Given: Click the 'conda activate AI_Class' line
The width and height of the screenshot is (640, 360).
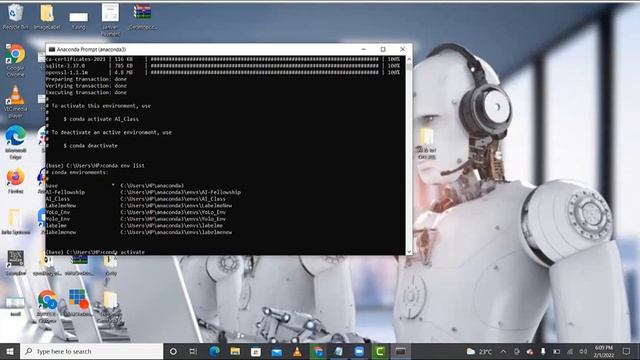Looking at the screenshot, I should 101,119.
